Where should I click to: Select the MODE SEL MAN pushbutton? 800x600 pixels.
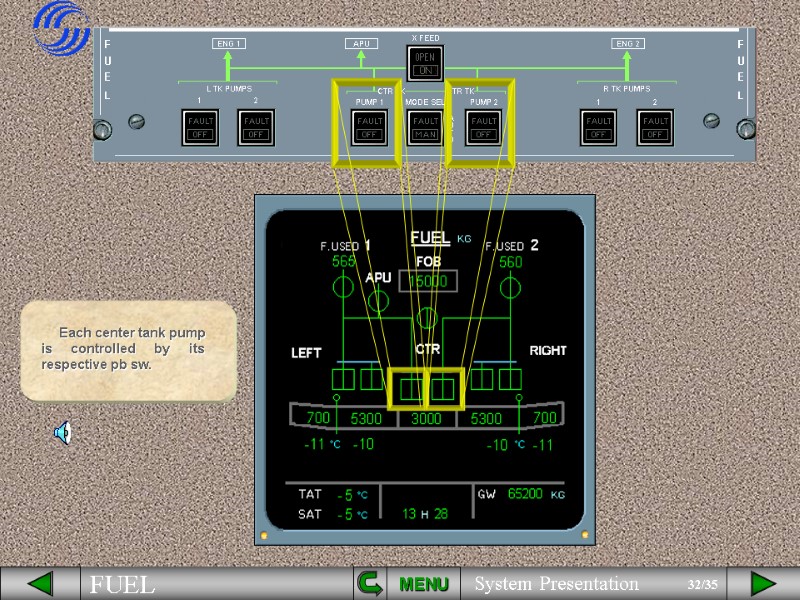pyautogui.click(x=424, y=128)
